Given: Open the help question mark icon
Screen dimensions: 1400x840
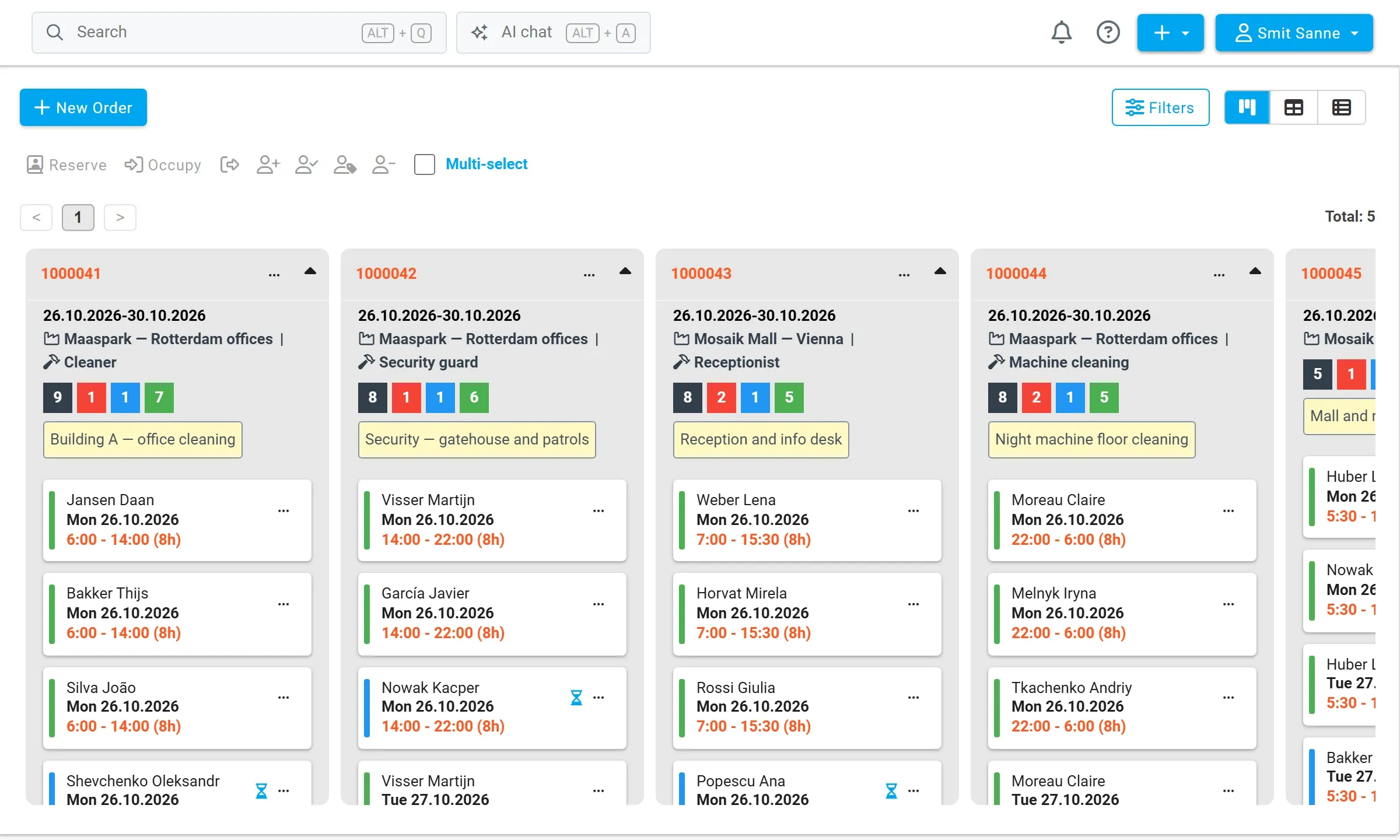Looking at the screenshot, I should 1108,33.
